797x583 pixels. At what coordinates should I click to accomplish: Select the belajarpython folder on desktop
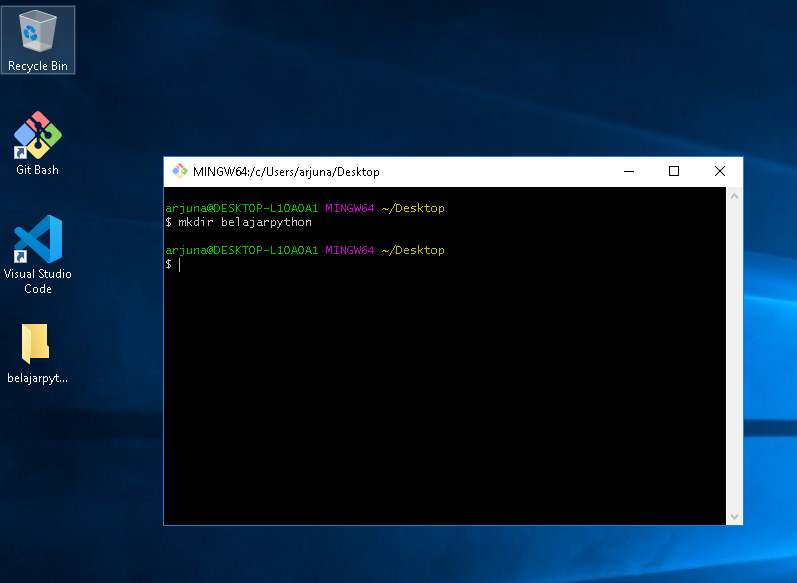tap(38, 353)
